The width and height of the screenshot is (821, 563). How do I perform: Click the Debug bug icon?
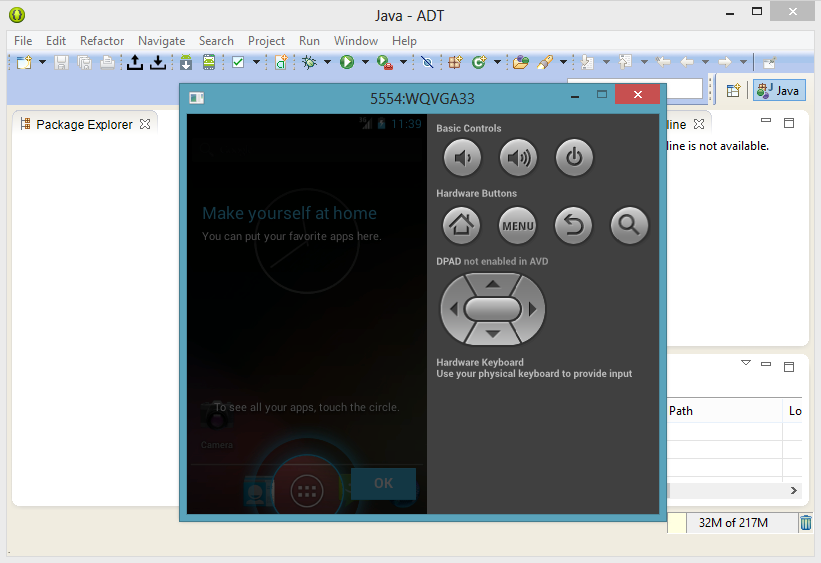click(309, 62)
